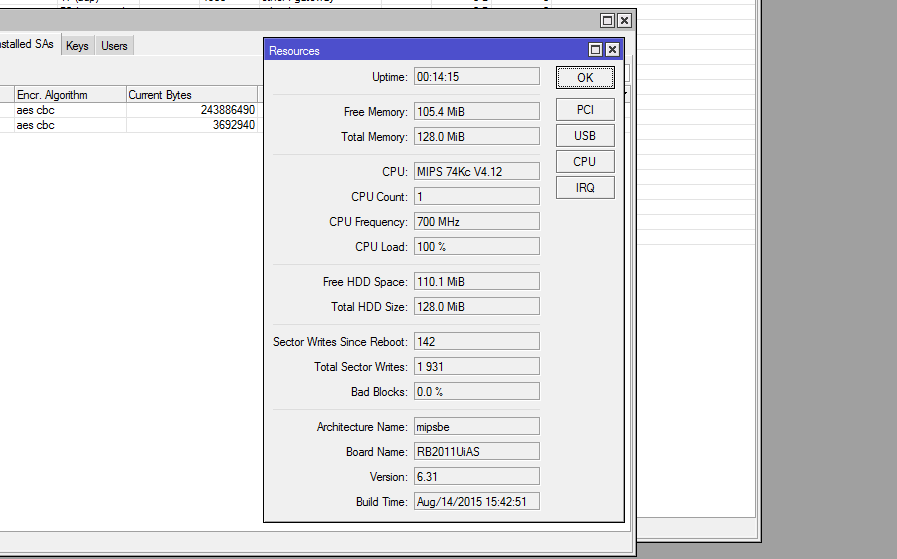Viewport: 897px width, 559px height.
Task: Maximize the IPsec window behind Resources
Action: click(x=608, y=20)
